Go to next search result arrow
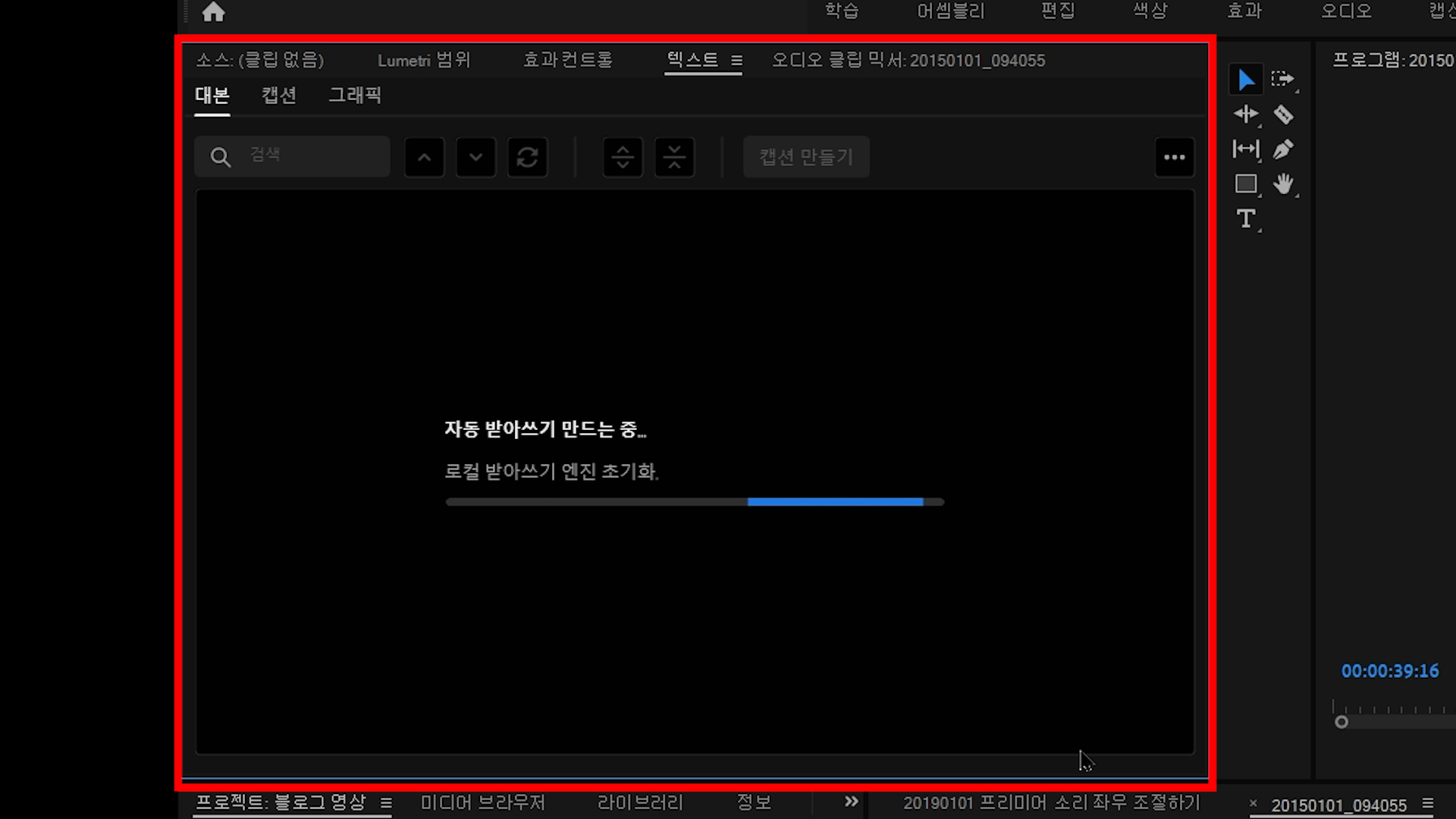 tap(475, 158)
